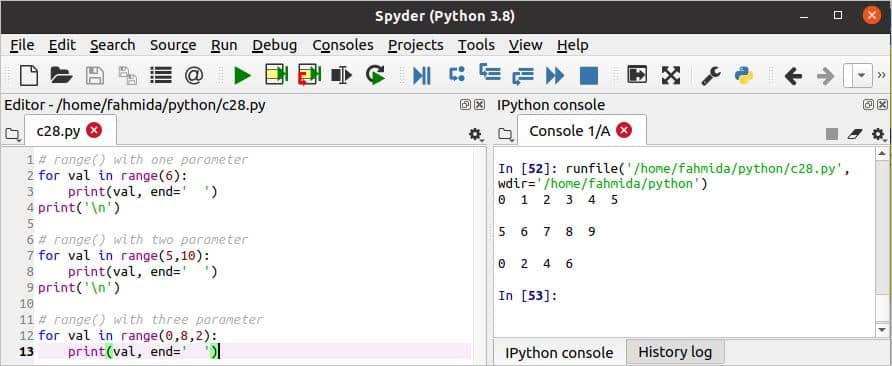Clear console with the eraser icon
The image size is (892, 366).
point(855,134)
